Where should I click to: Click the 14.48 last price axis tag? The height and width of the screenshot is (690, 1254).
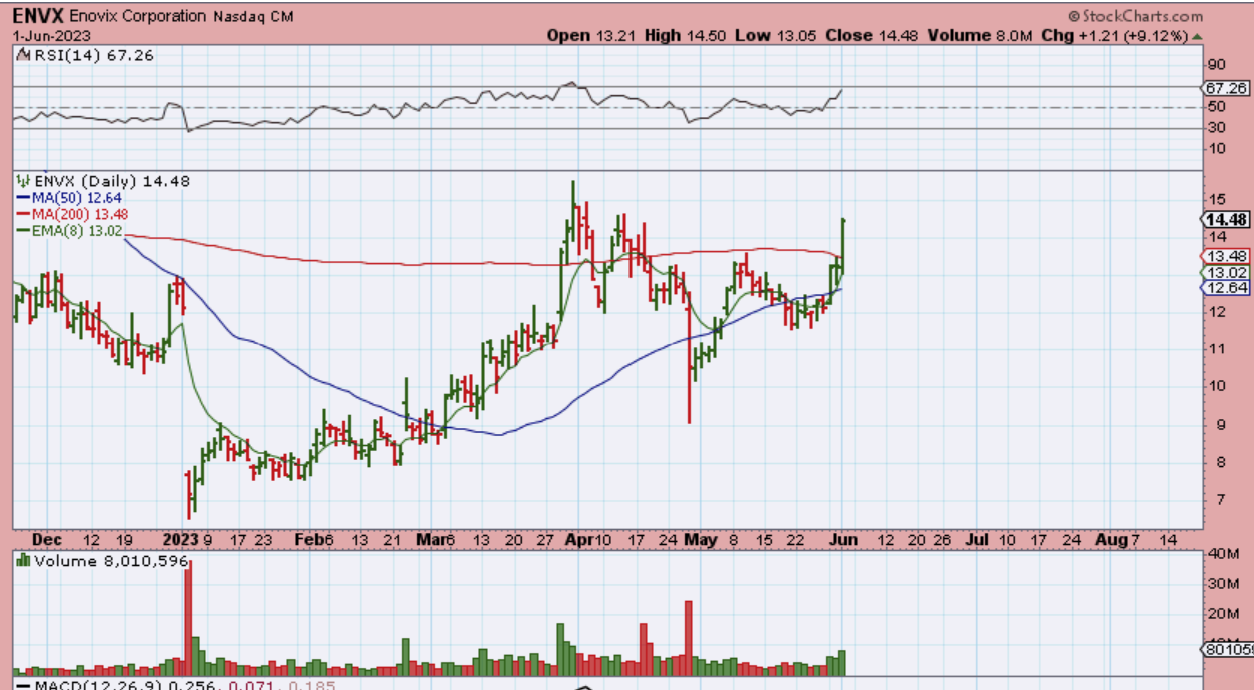pyautogui.click(x=1226, y=220)
